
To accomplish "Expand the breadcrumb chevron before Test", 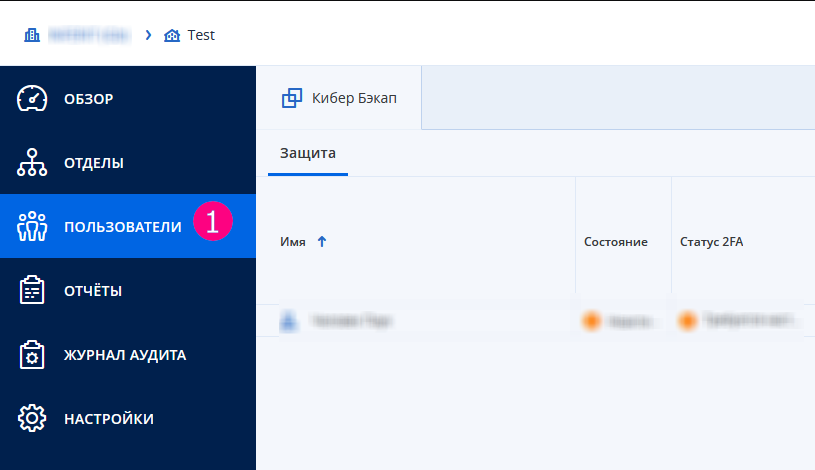I will click(x=148, y=35).
